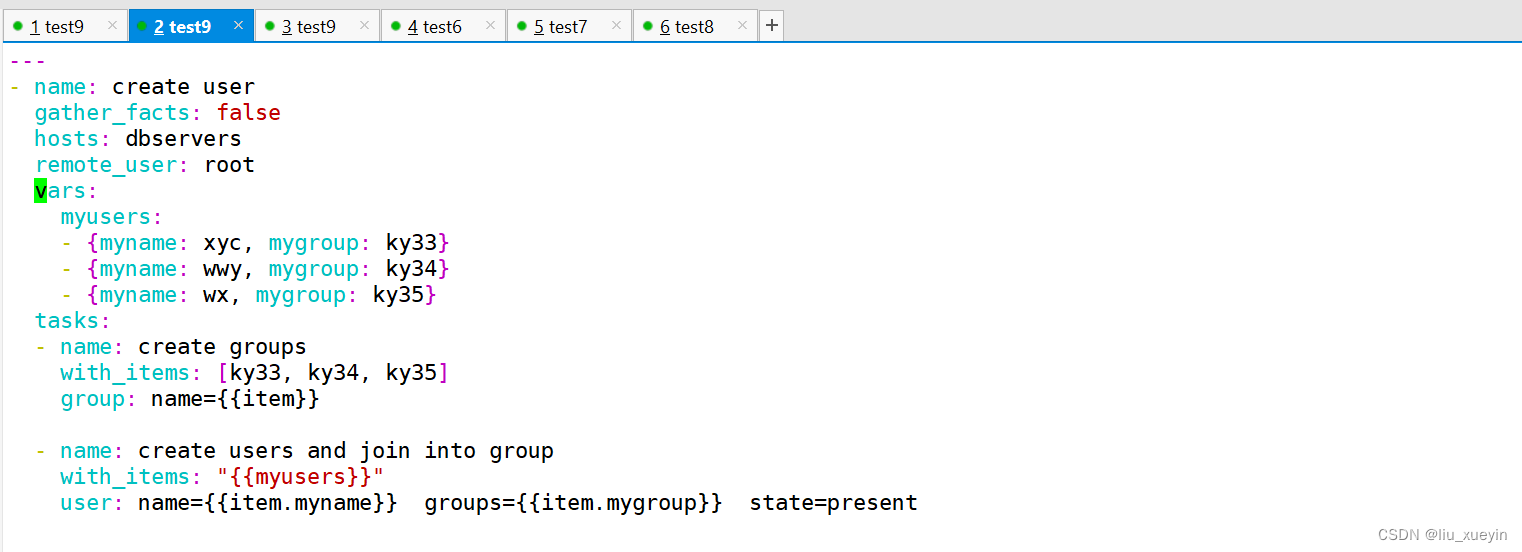
Task: Close the '5 test7' tab
Action: 616,26
